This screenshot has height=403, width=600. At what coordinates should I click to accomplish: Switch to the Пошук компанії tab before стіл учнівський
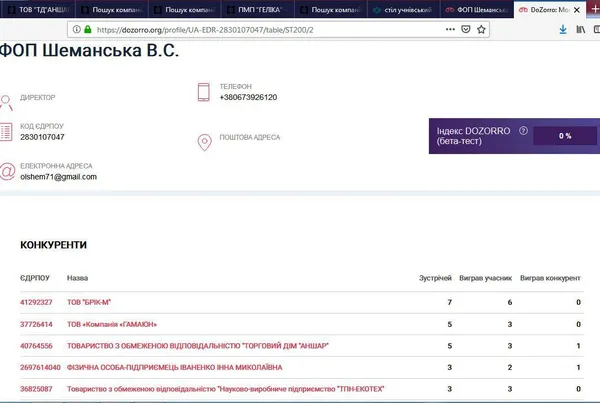tap(331, 10)
